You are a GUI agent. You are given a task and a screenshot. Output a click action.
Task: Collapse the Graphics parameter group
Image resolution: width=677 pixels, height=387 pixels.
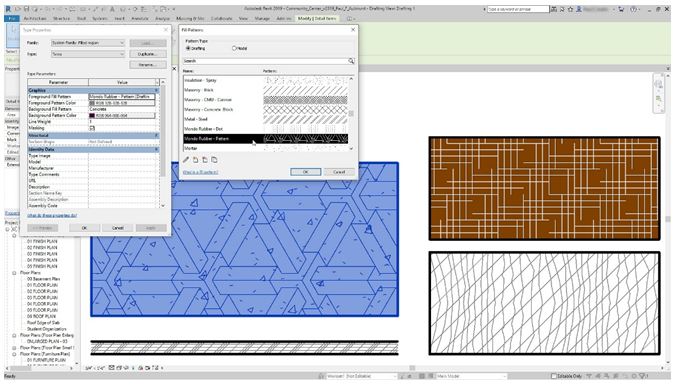pos(157,90)
